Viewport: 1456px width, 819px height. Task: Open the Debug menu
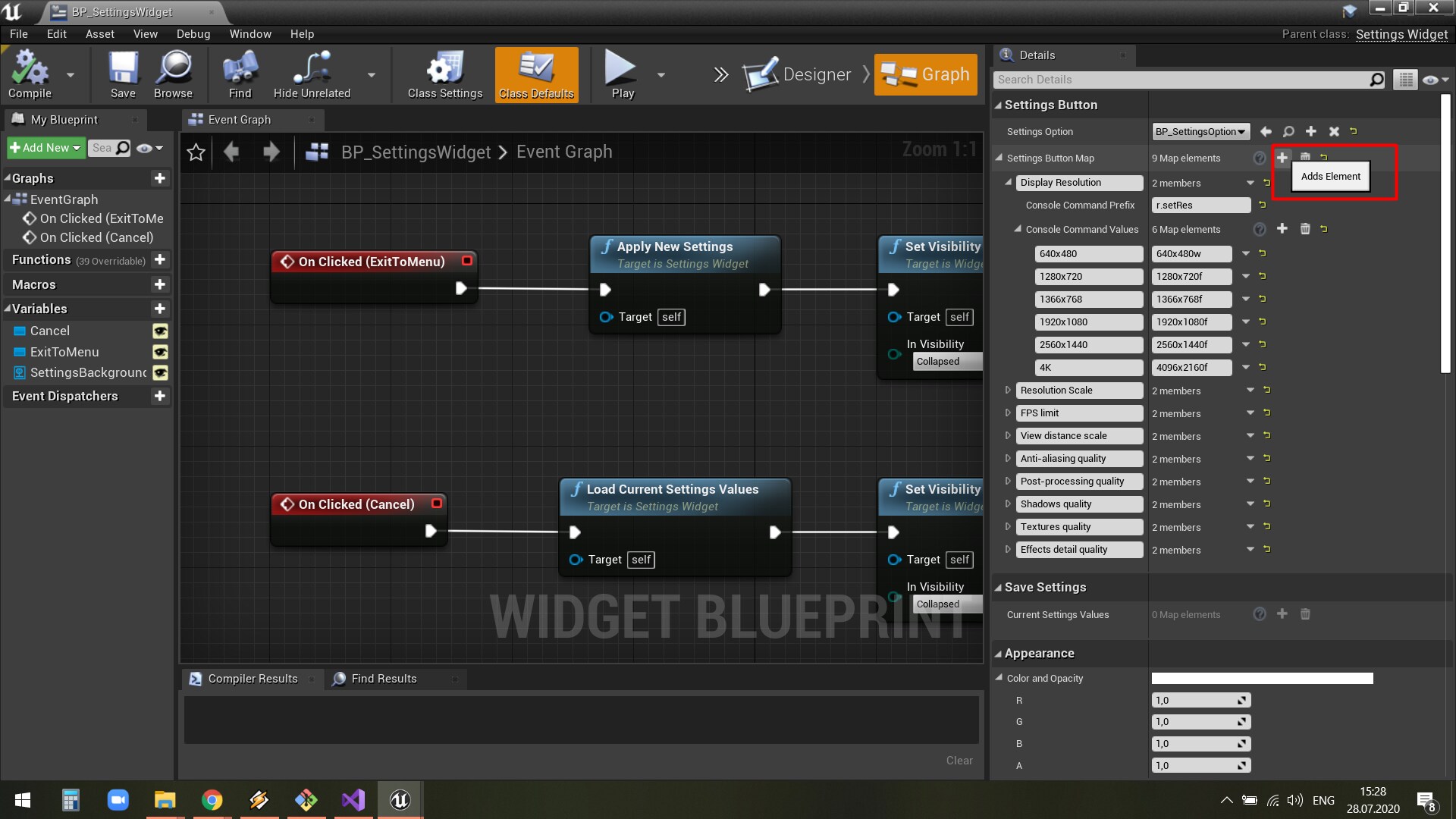(x=193, y=34)
